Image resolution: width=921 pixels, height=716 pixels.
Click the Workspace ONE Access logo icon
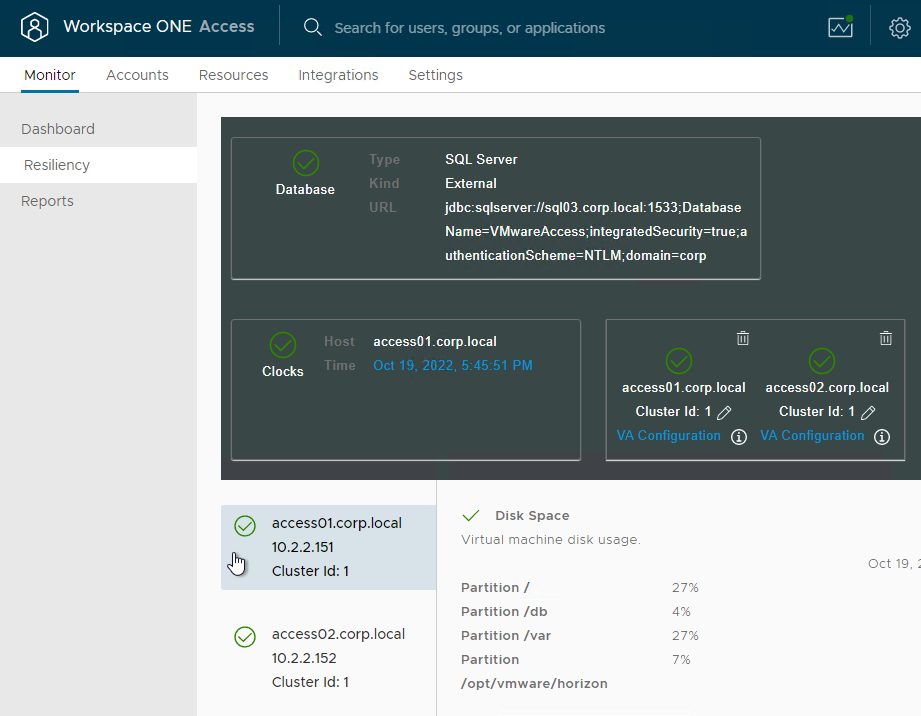pyautogui.click(x=35, y=27)
